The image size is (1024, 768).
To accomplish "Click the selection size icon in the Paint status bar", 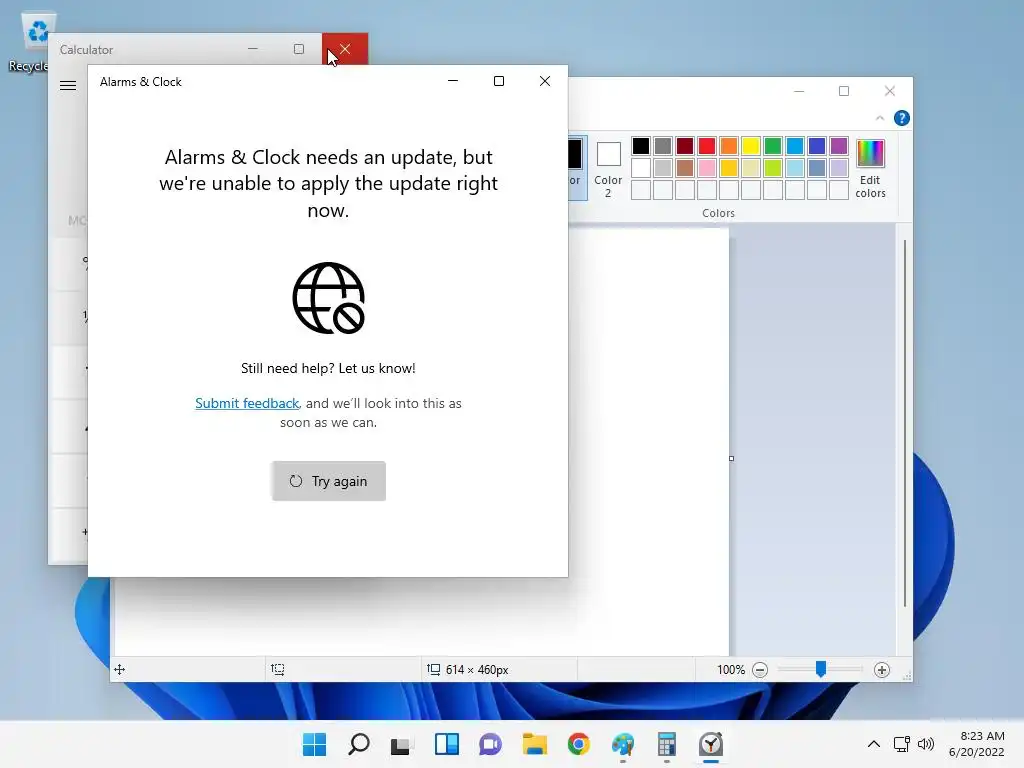I will coord(278,669).
